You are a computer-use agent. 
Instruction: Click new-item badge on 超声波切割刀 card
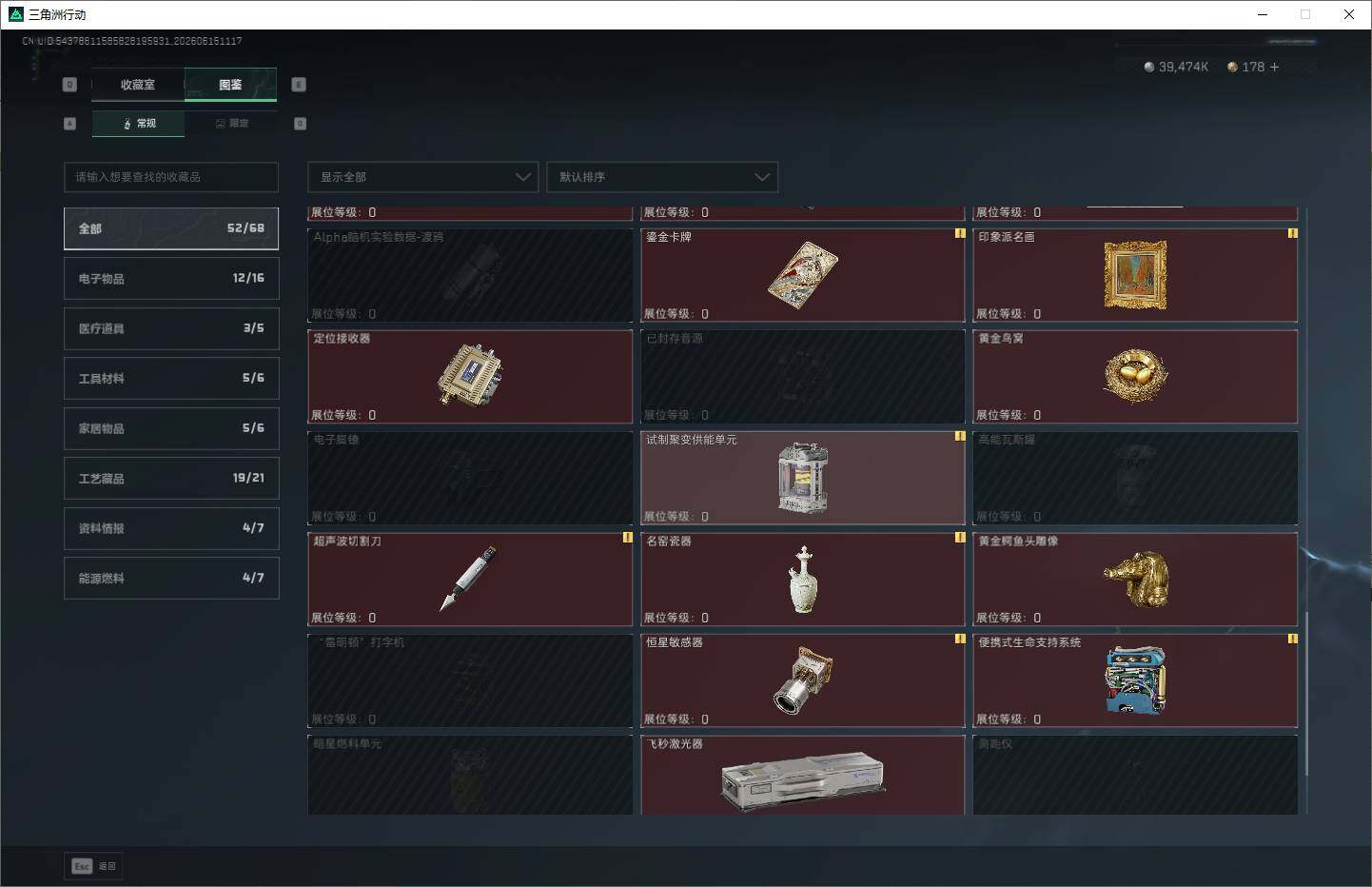[x=627, y=538]
